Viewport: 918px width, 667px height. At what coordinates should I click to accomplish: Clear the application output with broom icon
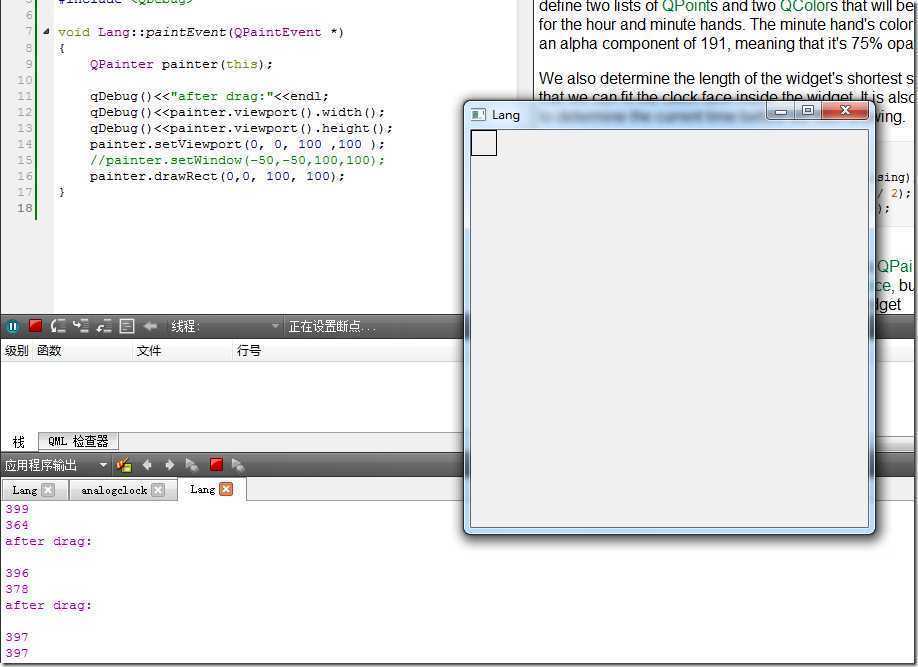pyautogui.click(x=124, y=466)
